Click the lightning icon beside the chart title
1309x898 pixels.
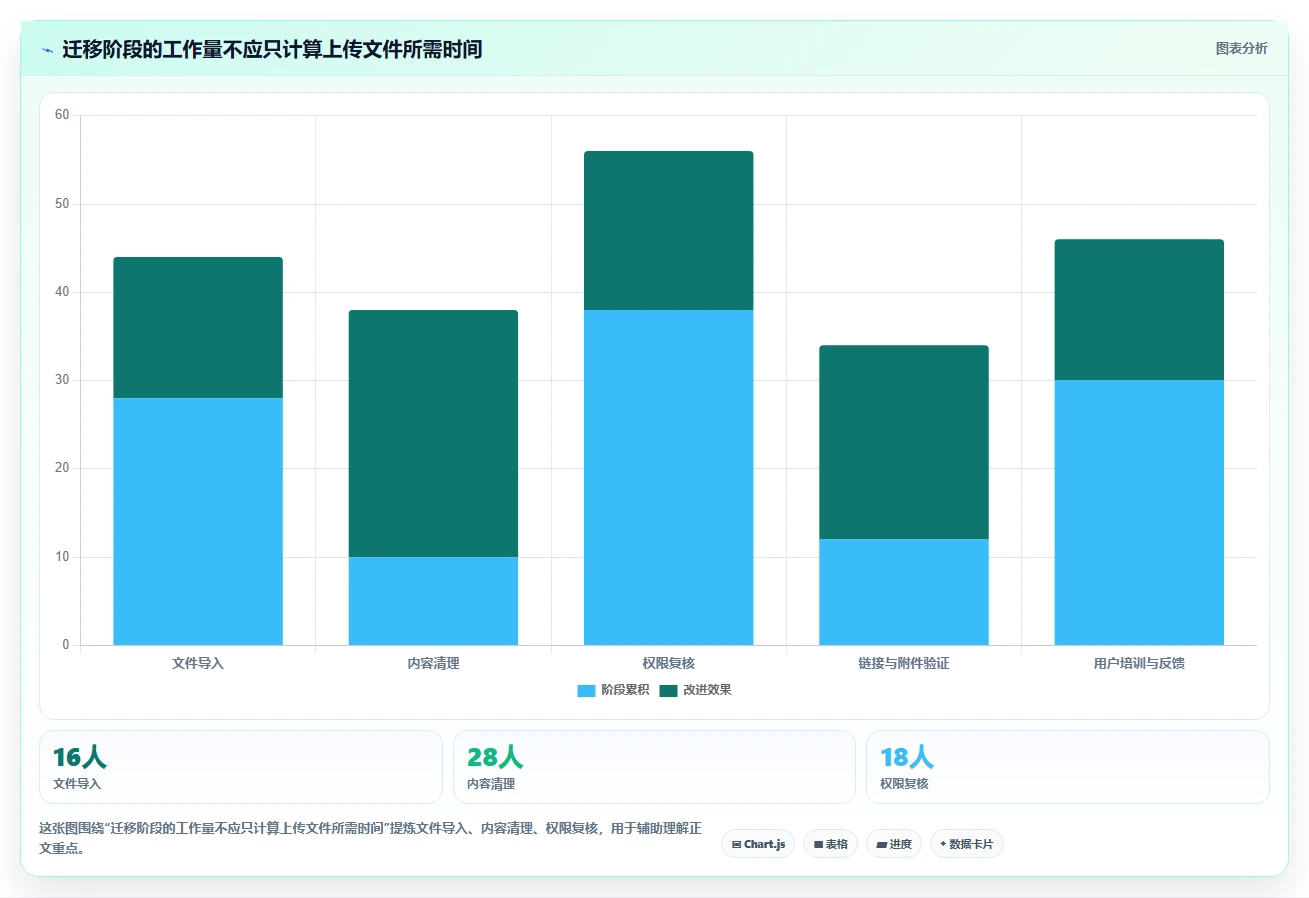click(47, 49)
